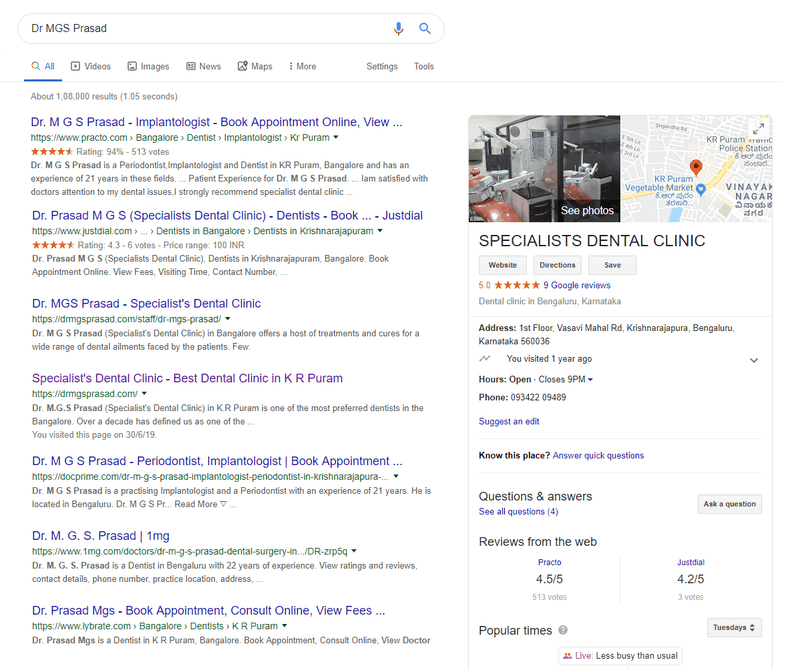Screen dimensions: 800x670
Task: Click the red location pin on the map
Action: click(695, 167)
